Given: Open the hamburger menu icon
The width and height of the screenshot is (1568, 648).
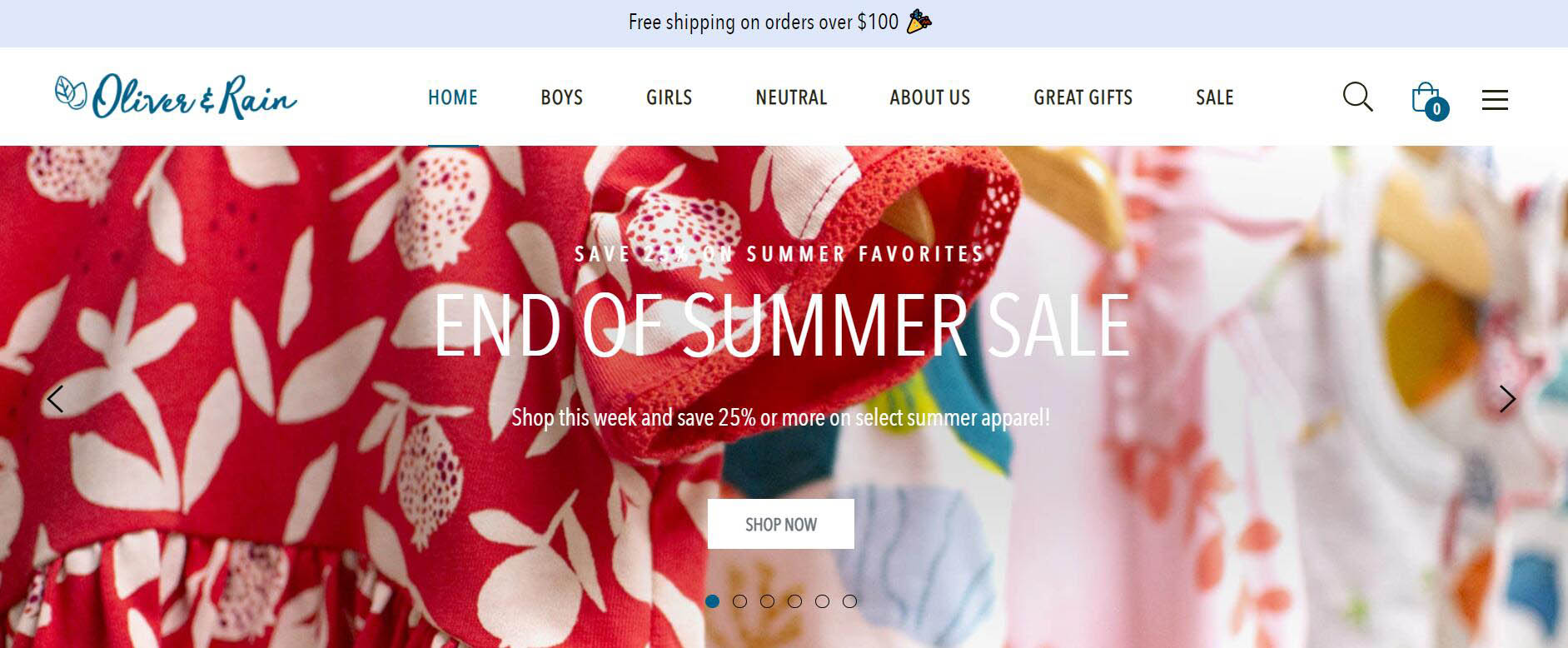Looking at the screenshot, I should 1495,100.
